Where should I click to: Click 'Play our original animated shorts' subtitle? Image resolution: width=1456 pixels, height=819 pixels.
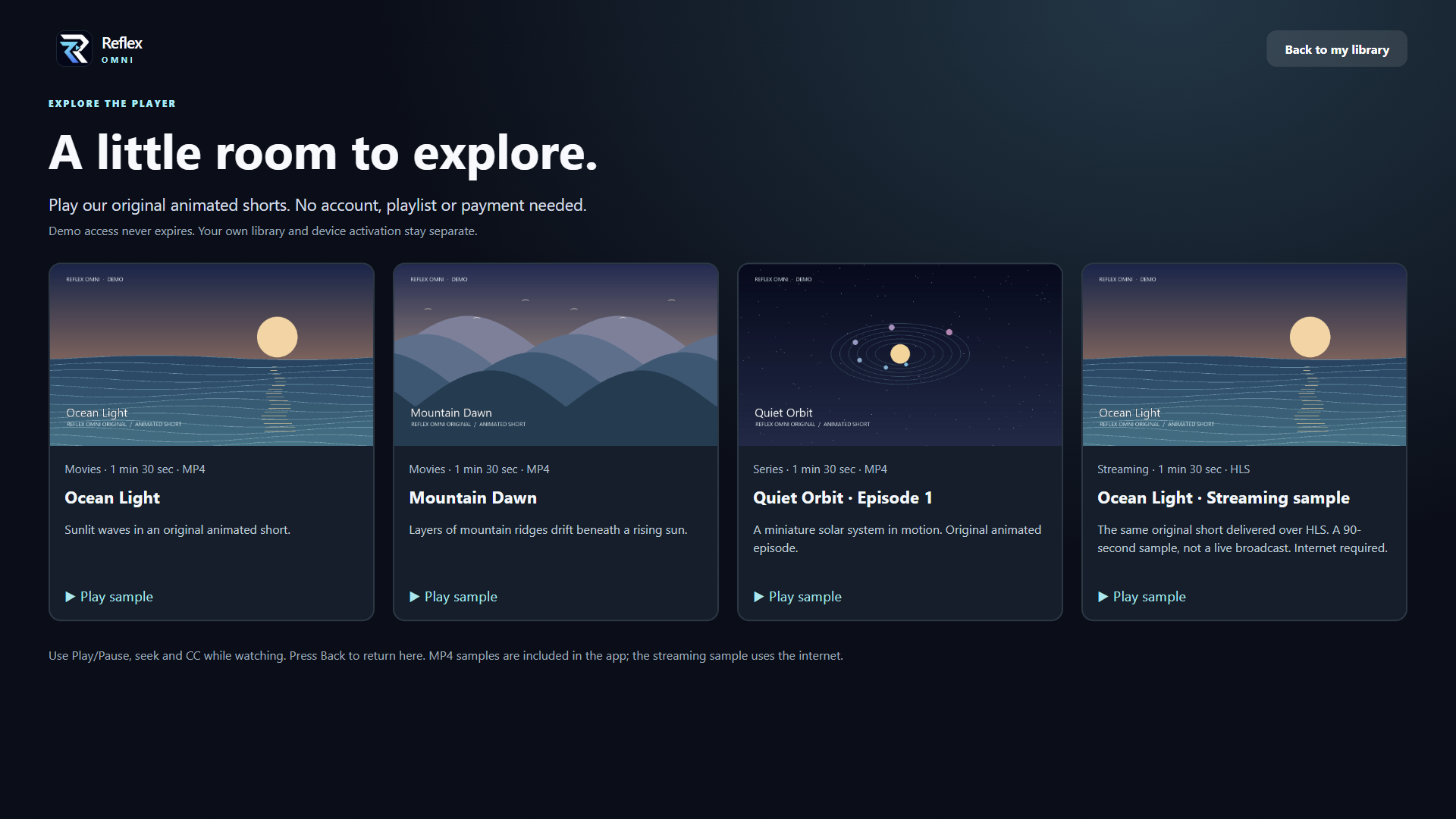click(318, 206)
